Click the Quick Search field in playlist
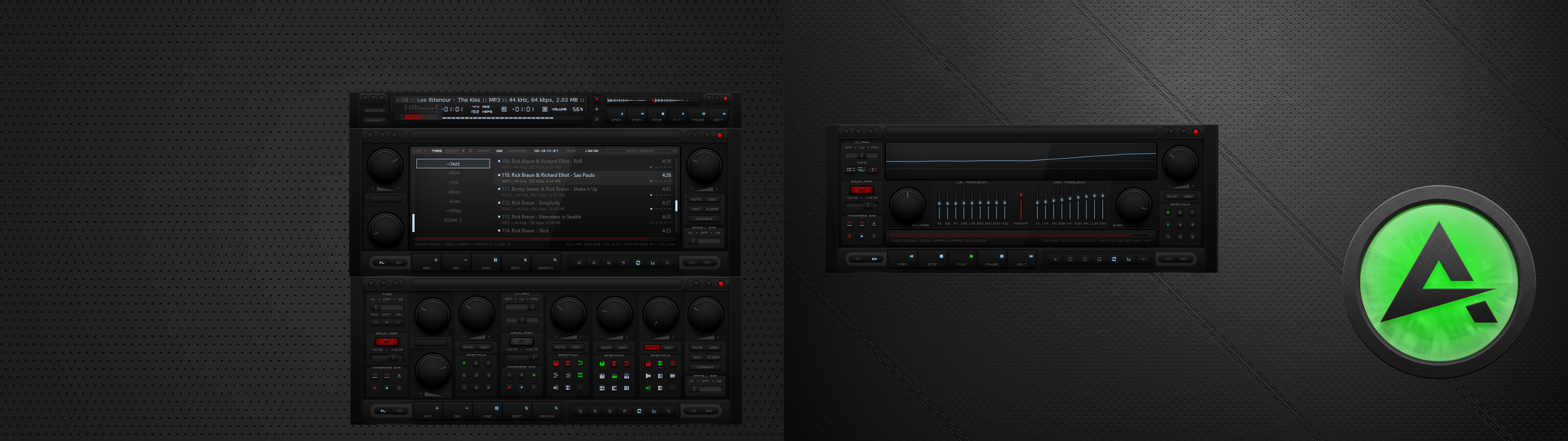 (x=642, y=151)
